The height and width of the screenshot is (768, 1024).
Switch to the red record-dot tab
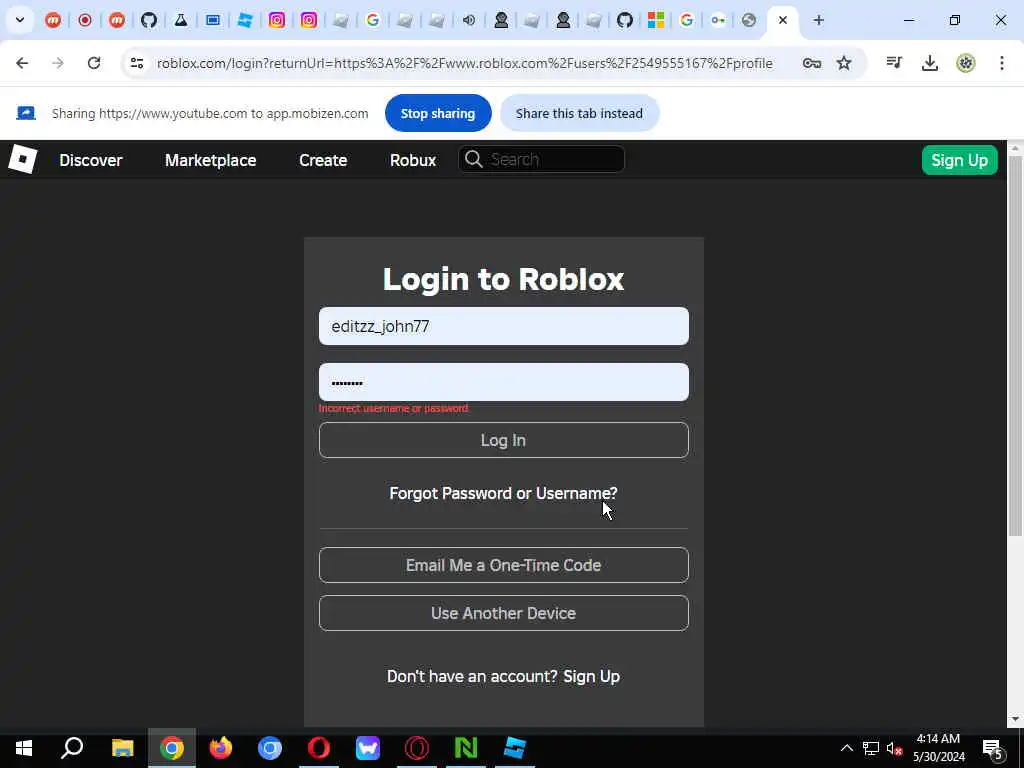click(85, 20)
